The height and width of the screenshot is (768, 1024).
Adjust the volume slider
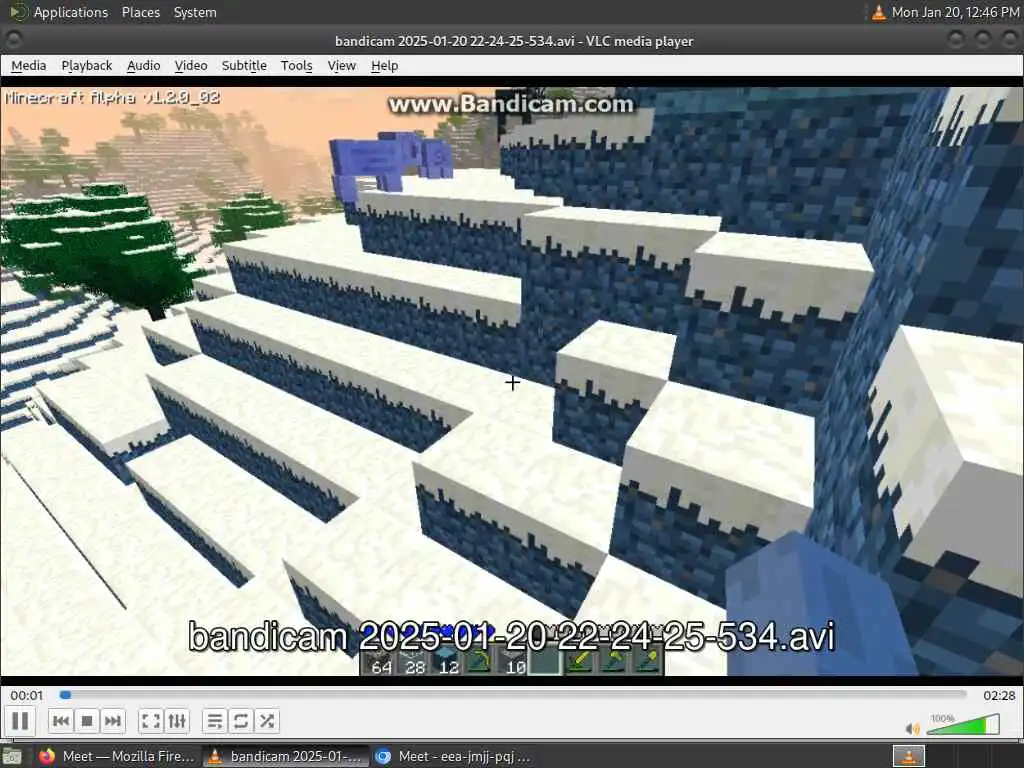point(963,724)
